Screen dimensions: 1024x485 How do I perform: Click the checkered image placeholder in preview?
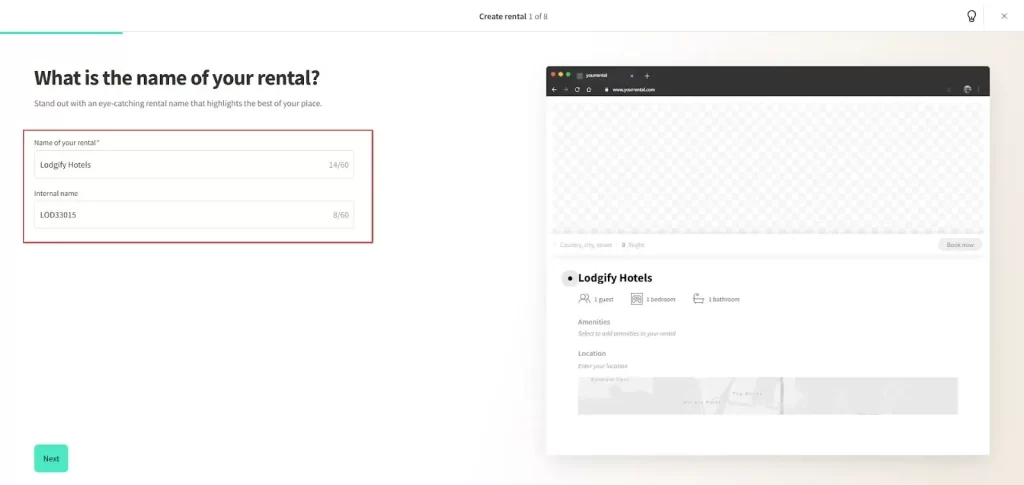pos(767,166)
